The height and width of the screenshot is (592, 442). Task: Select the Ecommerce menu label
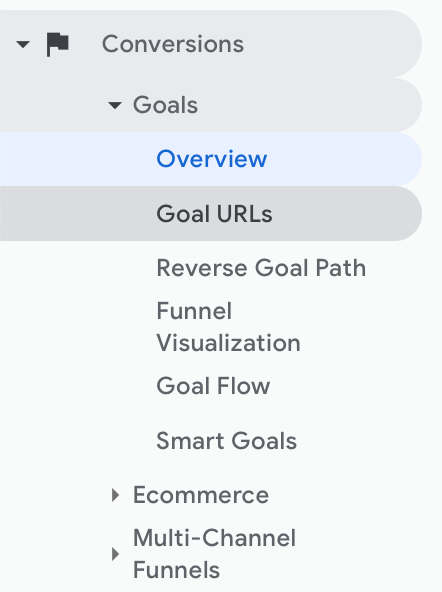(201, 495)
